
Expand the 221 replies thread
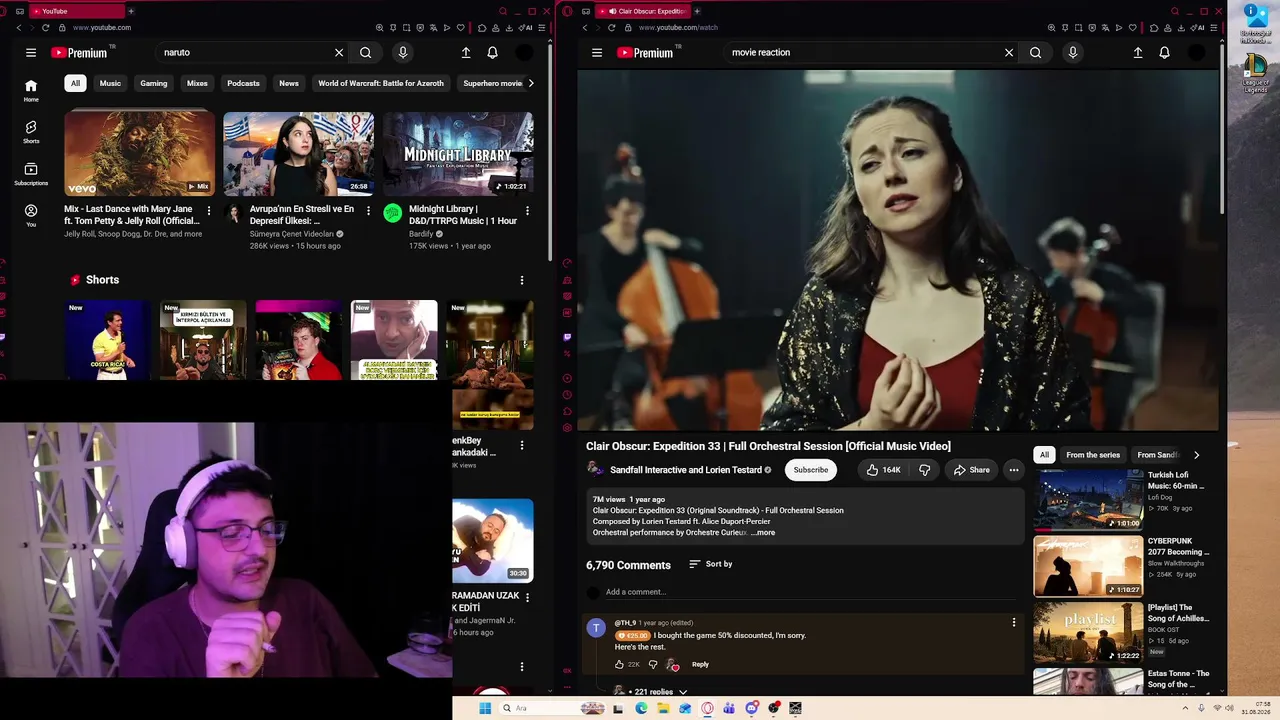pos(660,691)
